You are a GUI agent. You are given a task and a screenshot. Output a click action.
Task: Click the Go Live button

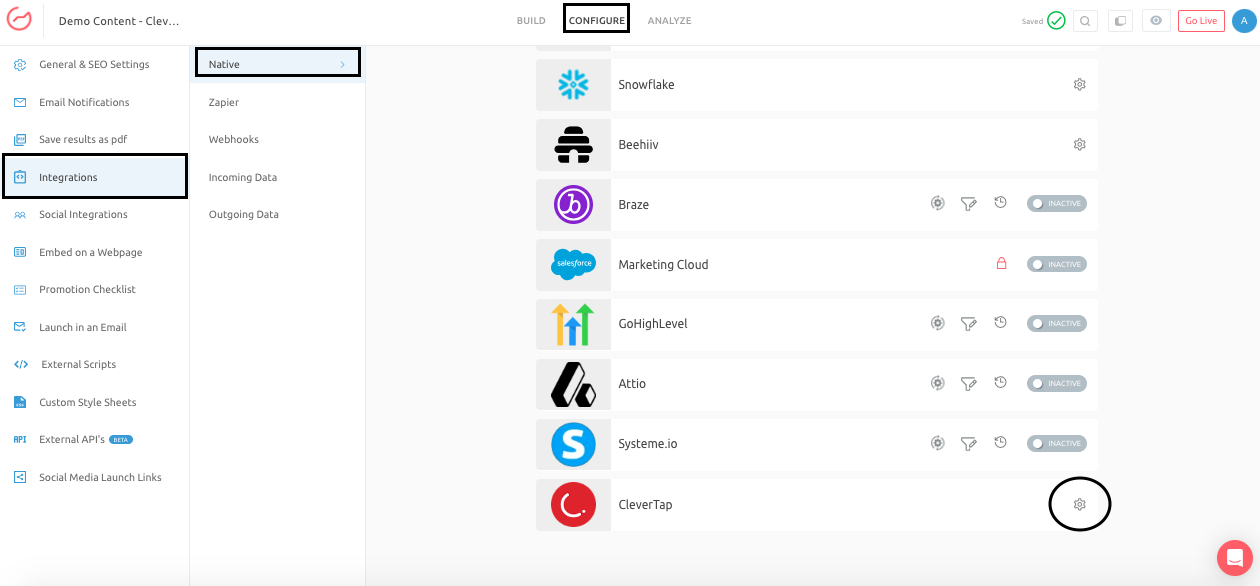click(x=1201, y=21)
